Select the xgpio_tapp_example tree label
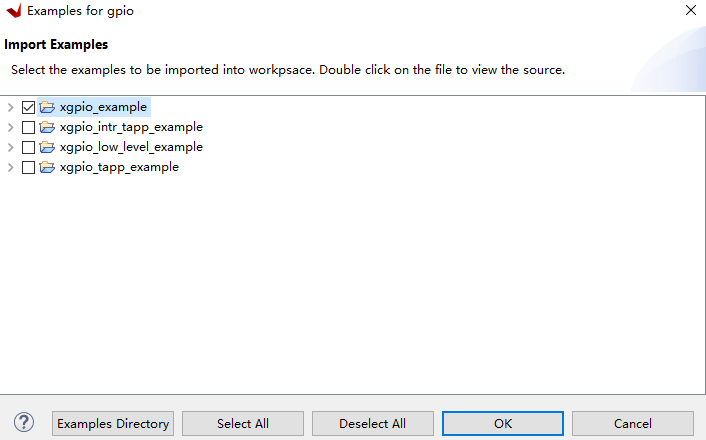The height and width of the screenshot is (440, 706). click(x=119, y=167)
